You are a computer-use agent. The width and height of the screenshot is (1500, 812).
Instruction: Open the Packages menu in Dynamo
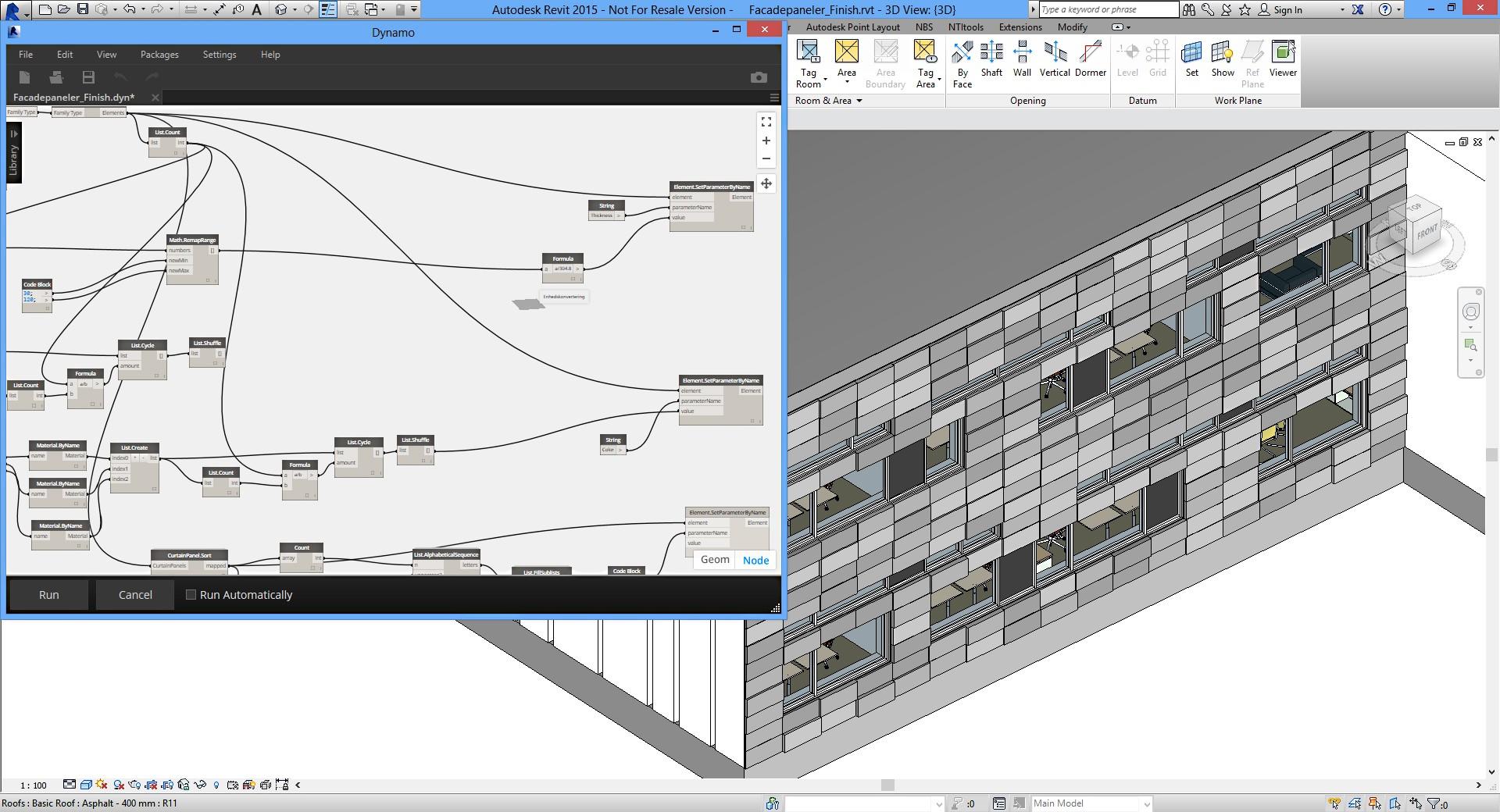[159, 55]
